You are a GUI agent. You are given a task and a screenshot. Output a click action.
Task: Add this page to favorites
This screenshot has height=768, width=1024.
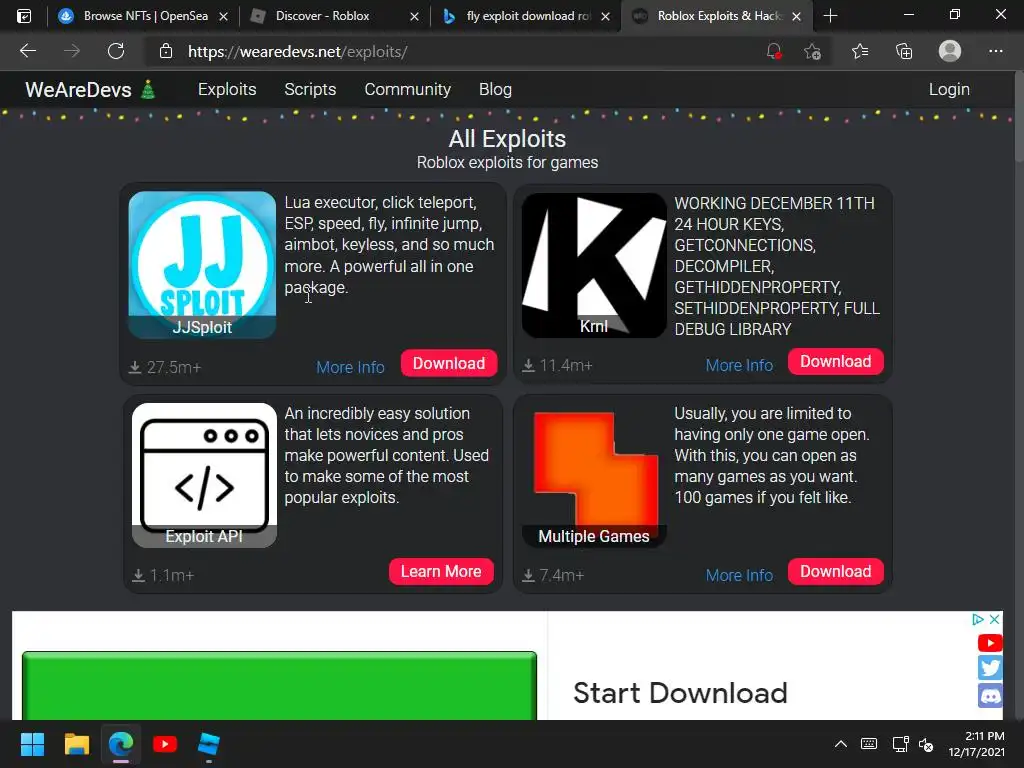[812, 52]
